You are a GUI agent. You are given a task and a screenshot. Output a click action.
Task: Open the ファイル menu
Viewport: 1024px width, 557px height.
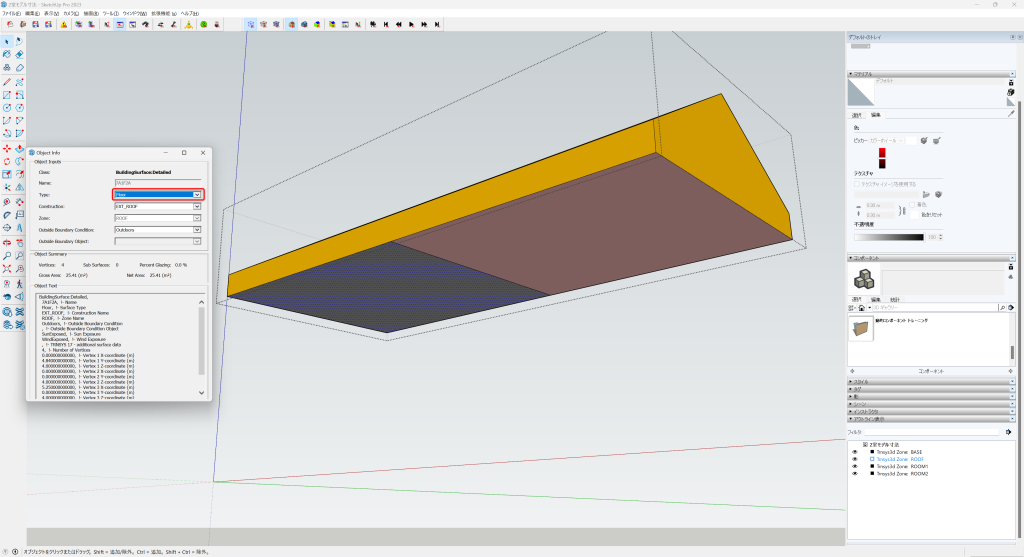tap(11, 13)
